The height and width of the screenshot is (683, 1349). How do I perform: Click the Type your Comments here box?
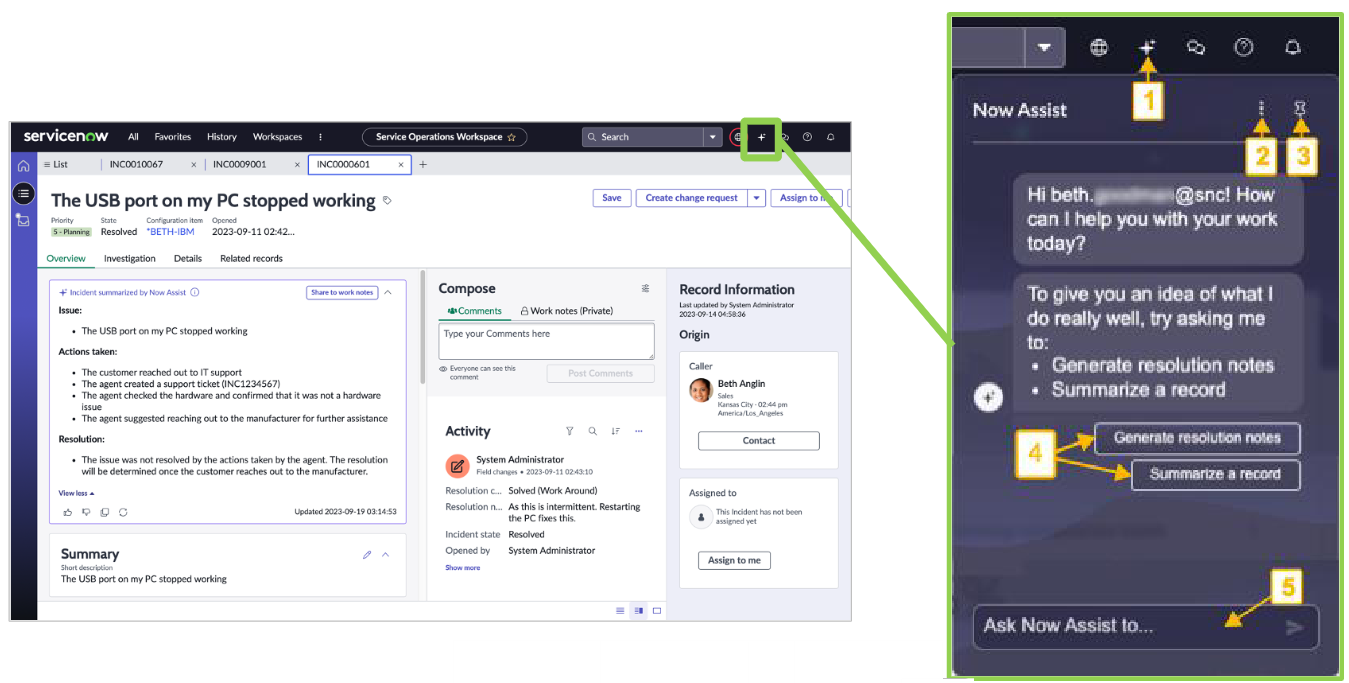click(546, 341)
